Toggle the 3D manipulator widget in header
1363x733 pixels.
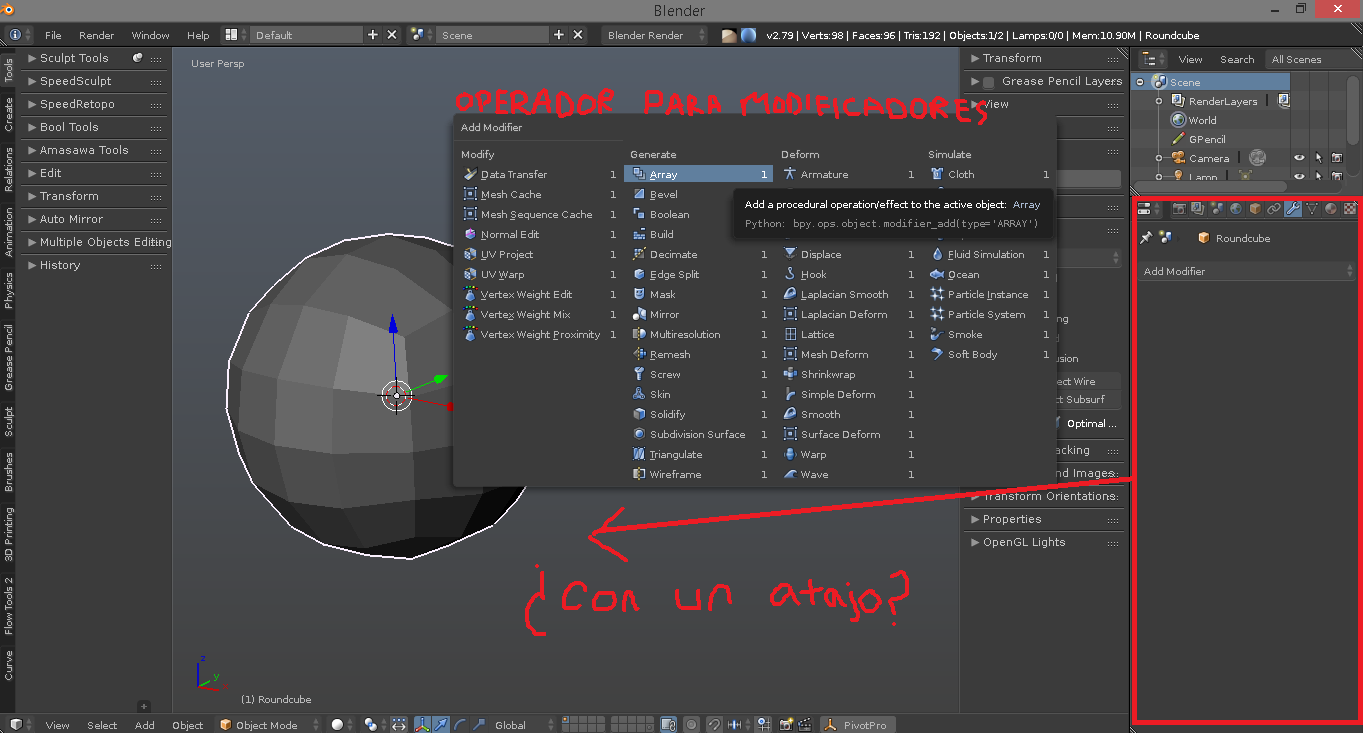[422, 725]
